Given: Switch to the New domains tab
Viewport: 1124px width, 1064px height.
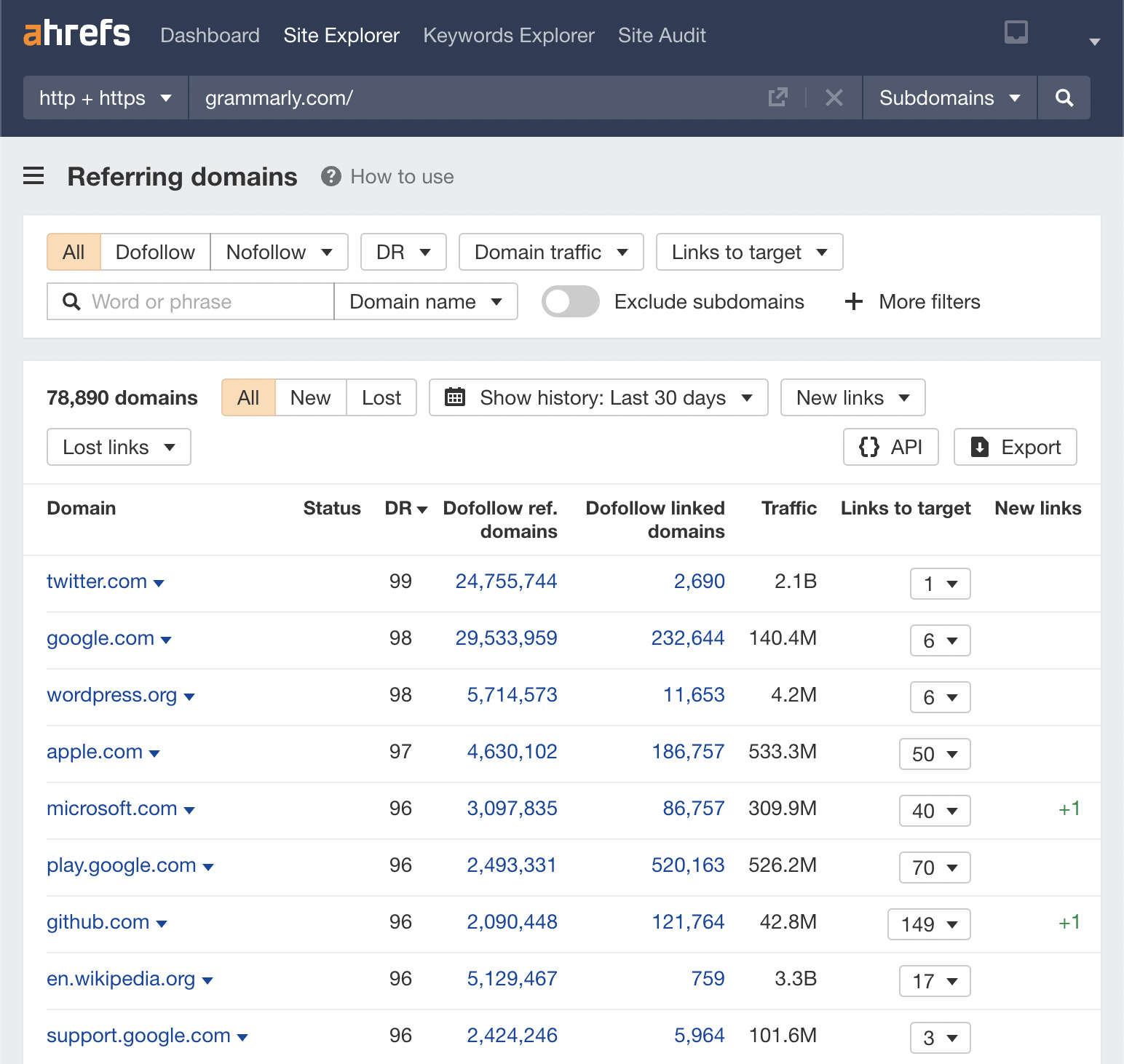Looking at the screenshot, I should (x=310, y=397).
